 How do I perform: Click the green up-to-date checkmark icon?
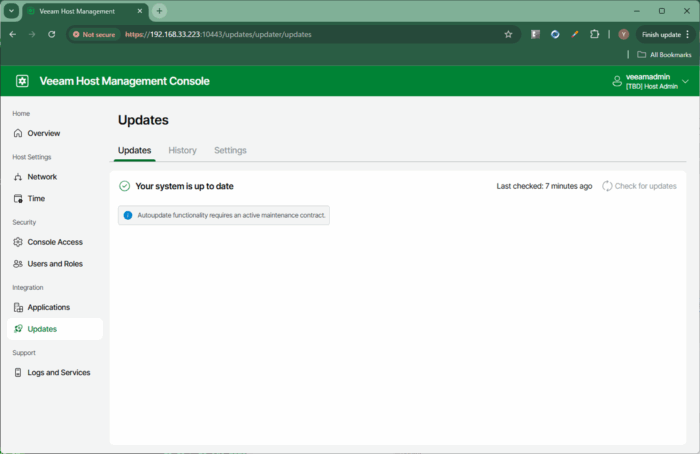(125, 186)
